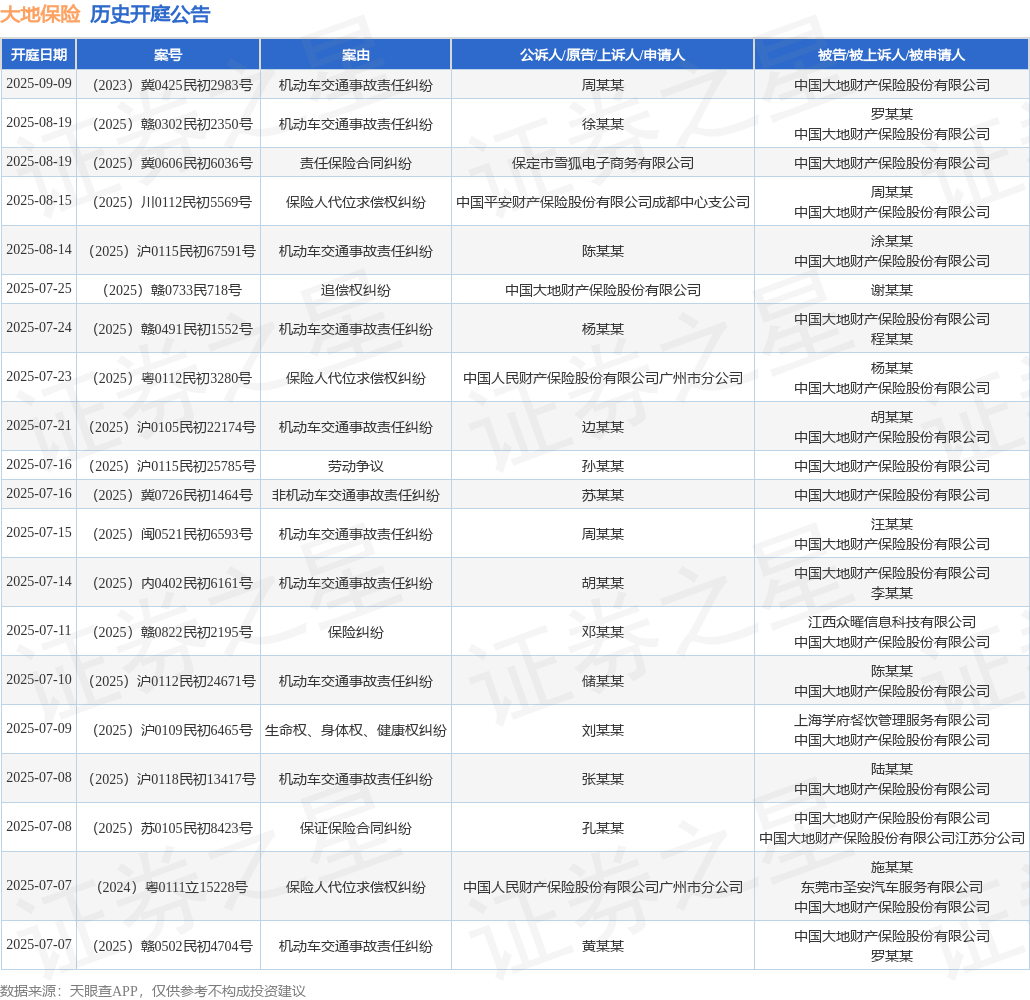Viewport: 1030px width, 1000px height.
Task: Select plaintiff 苏某某
Action: (x=602, y=495)
